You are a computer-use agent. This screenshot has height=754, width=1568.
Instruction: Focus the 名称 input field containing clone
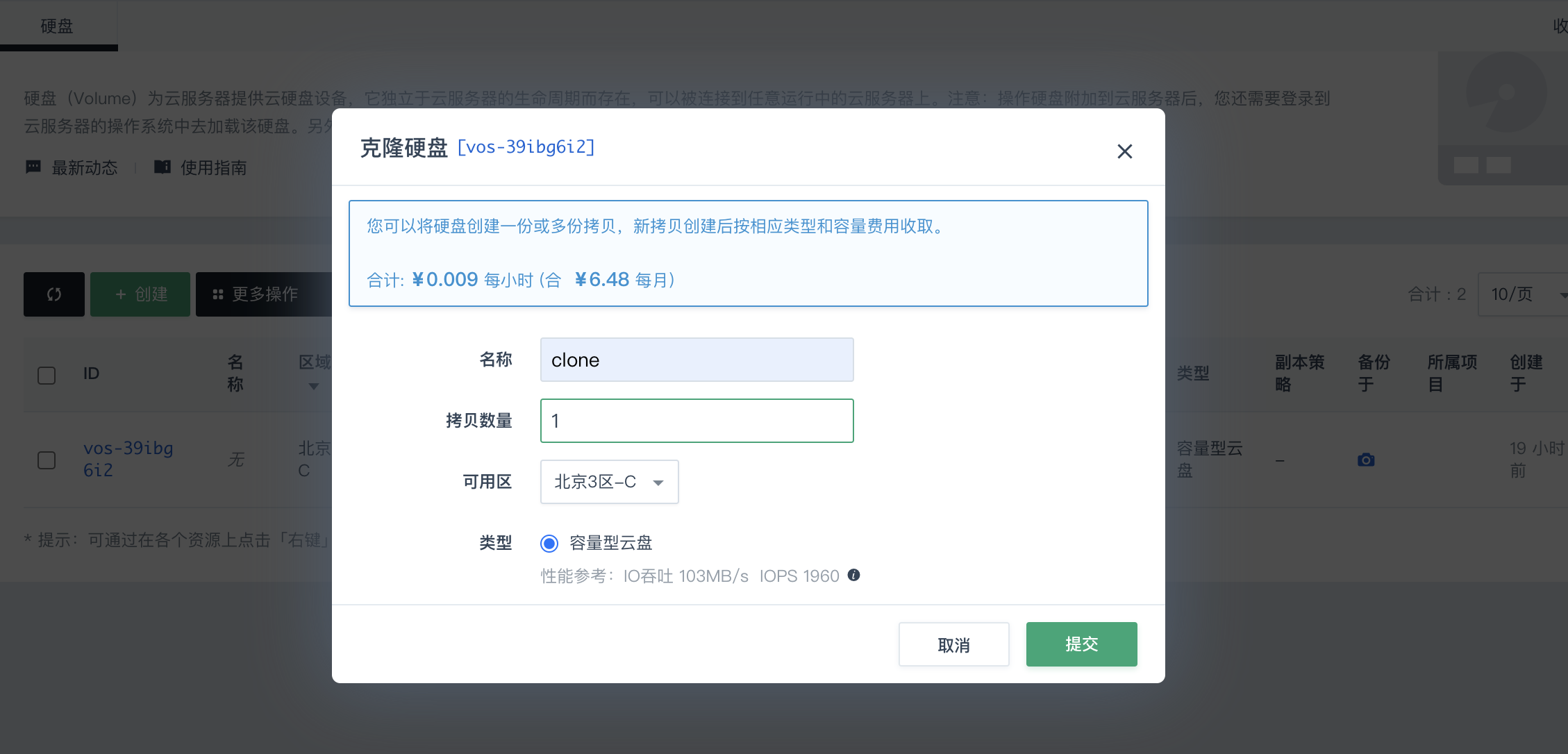tap(697, 360)
